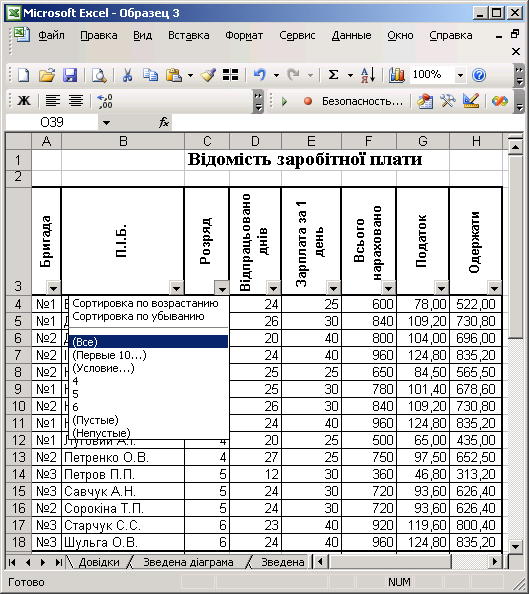Open the Податок column filter arrow
Image resolution: width=529 pixels, height=594 pixels.
[x=441, y=289]
